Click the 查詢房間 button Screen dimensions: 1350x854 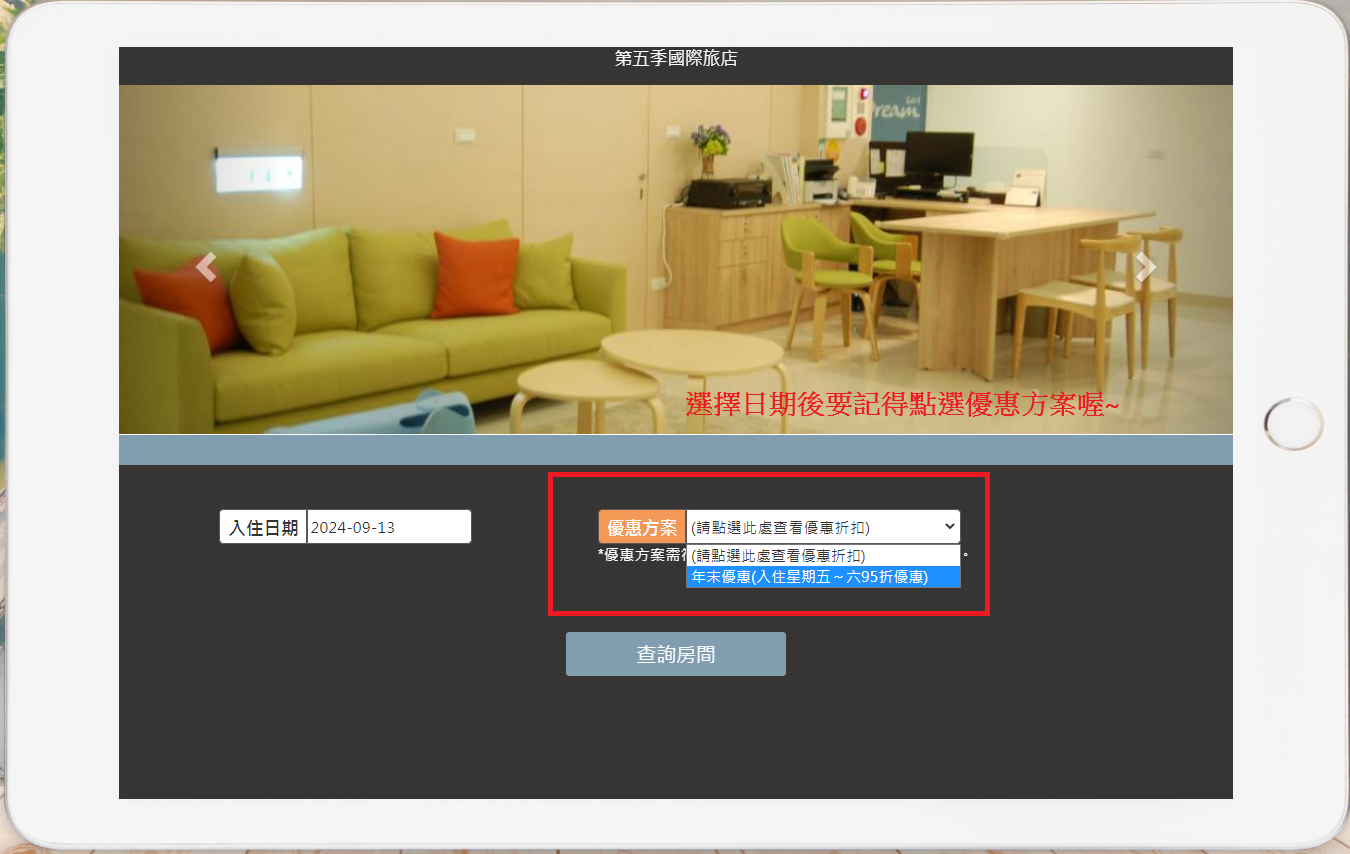click(675, 654)
